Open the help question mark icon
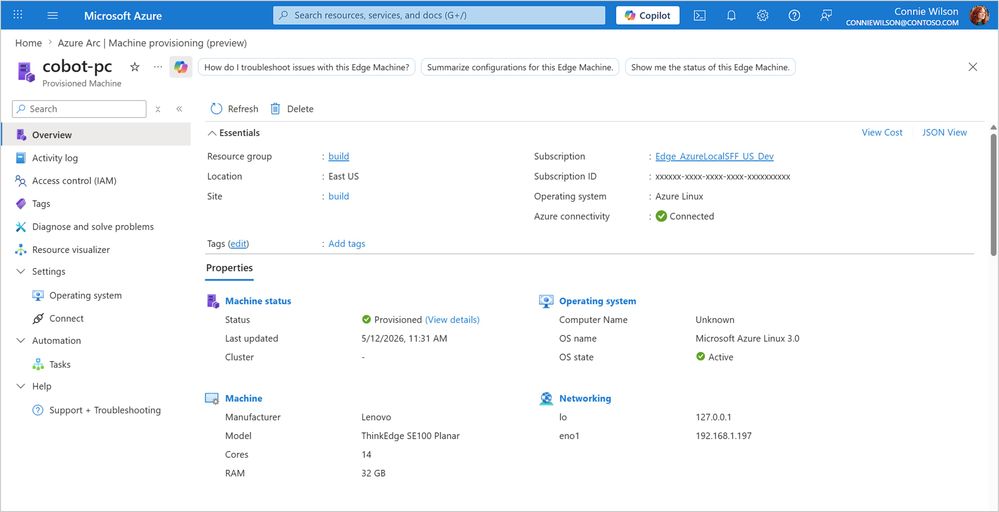999x512 pixels. point(794,15)
